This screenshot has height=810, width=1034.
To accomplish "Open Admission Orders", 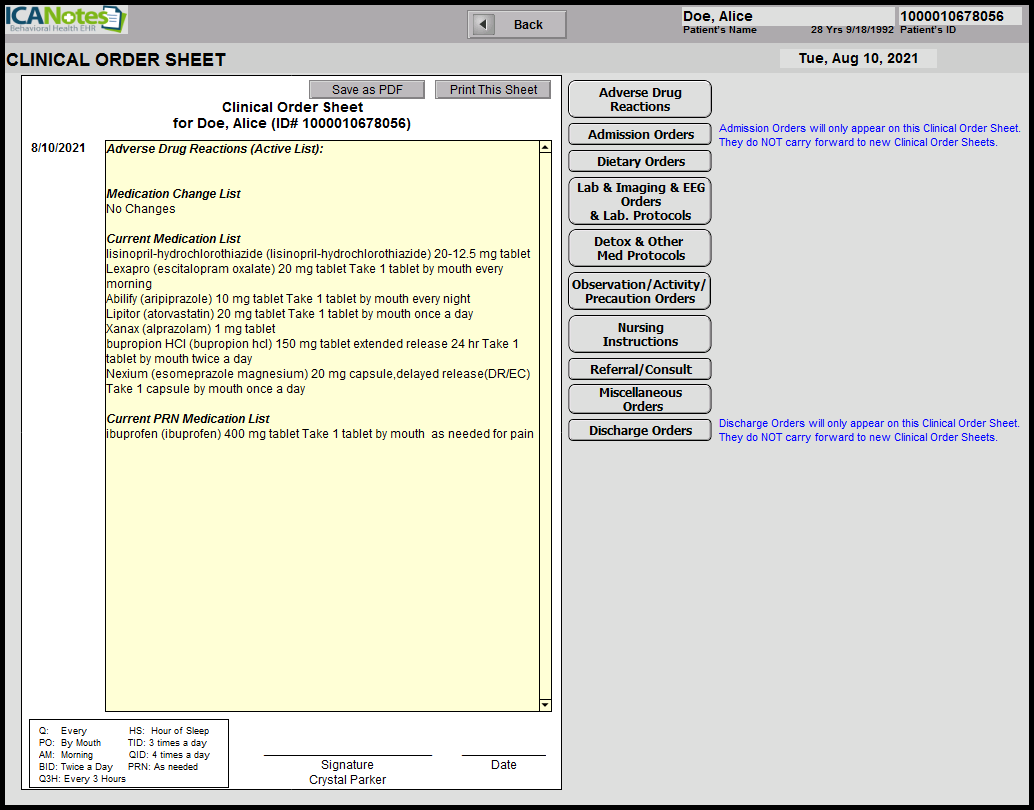I will [640, 134].
